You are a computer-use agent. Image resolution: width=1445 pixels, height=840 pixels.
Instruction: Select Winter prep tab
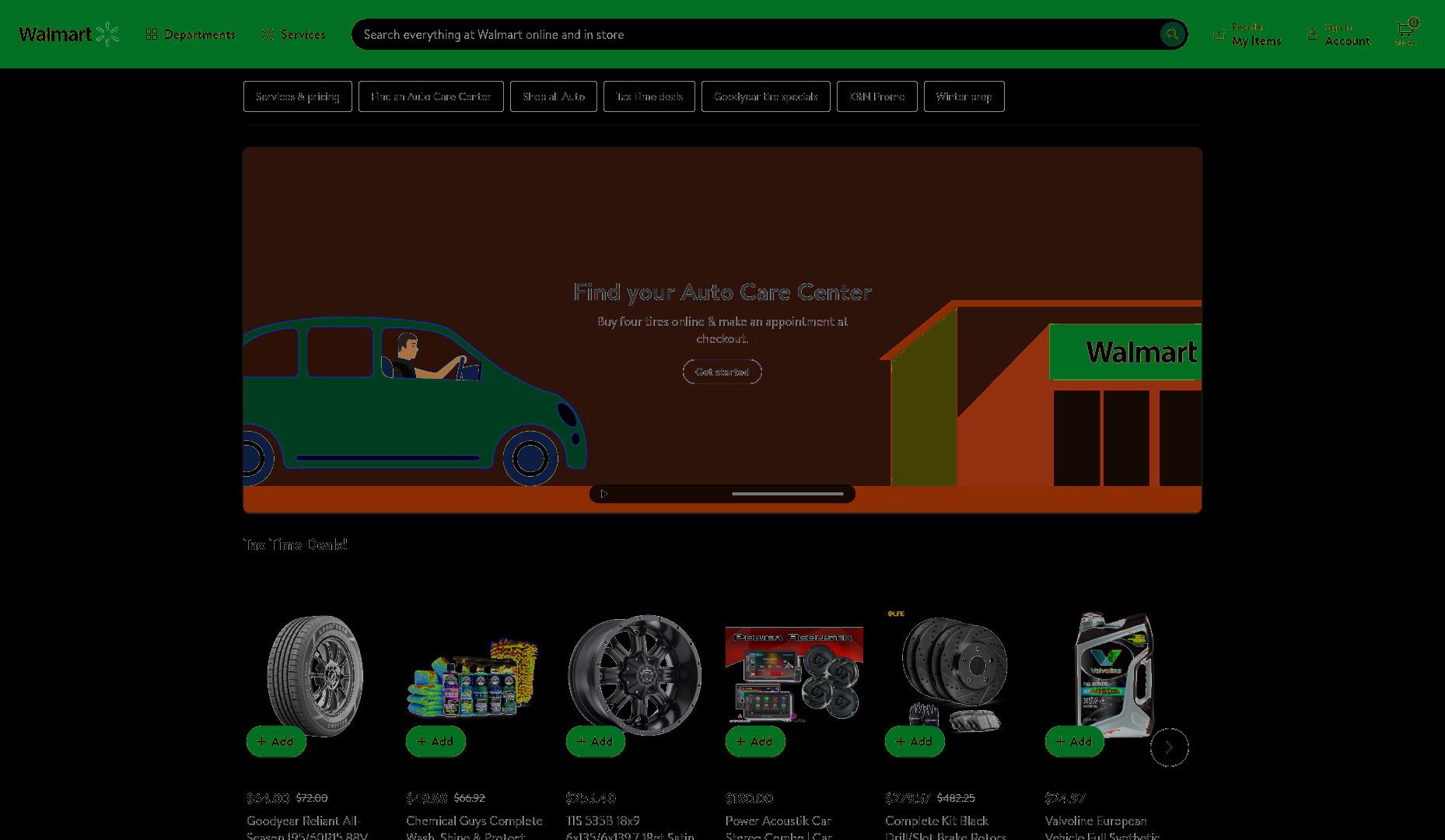[964, 96]
